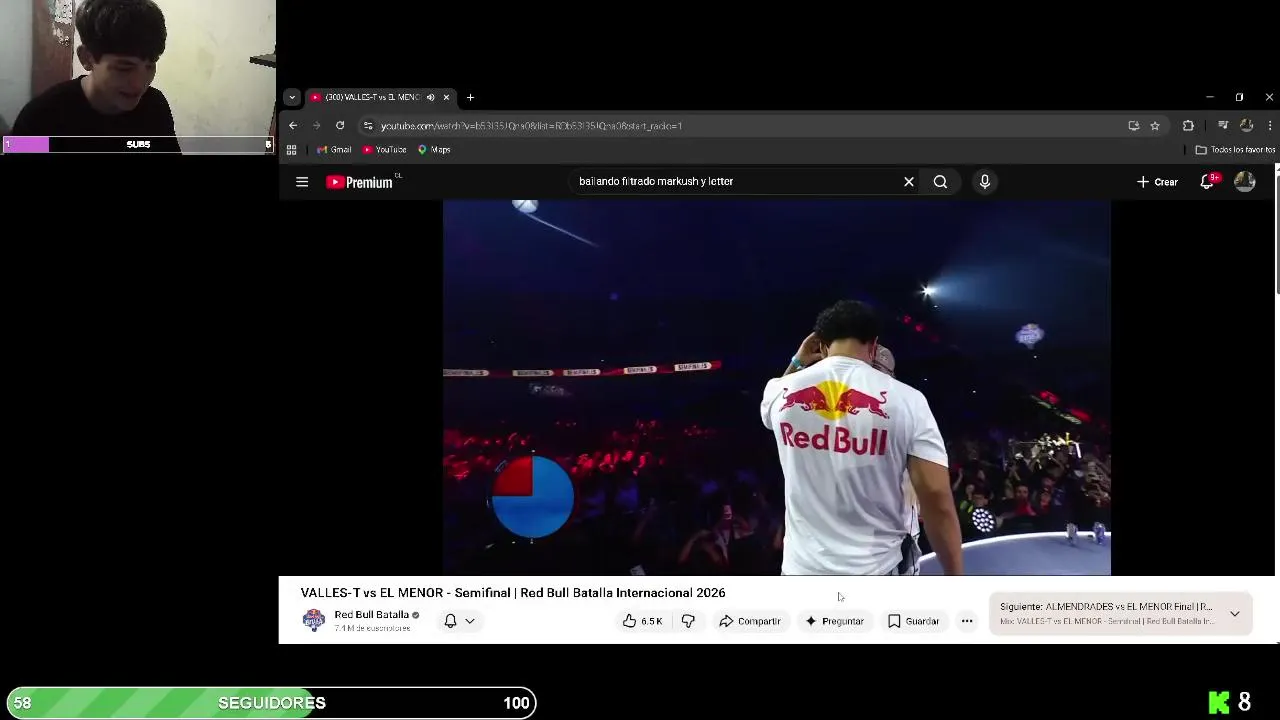Screen dimensions: 1280x720
Task: Bookmark this page with the star
Action: (1155, 126)
